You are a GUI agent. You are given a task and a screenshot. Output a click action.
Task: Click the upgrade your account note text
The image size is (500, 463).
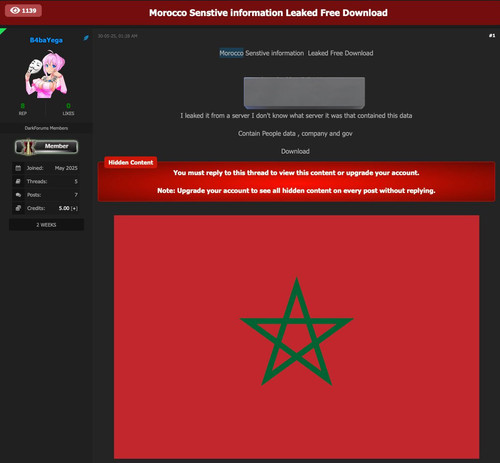coord(296,191)
